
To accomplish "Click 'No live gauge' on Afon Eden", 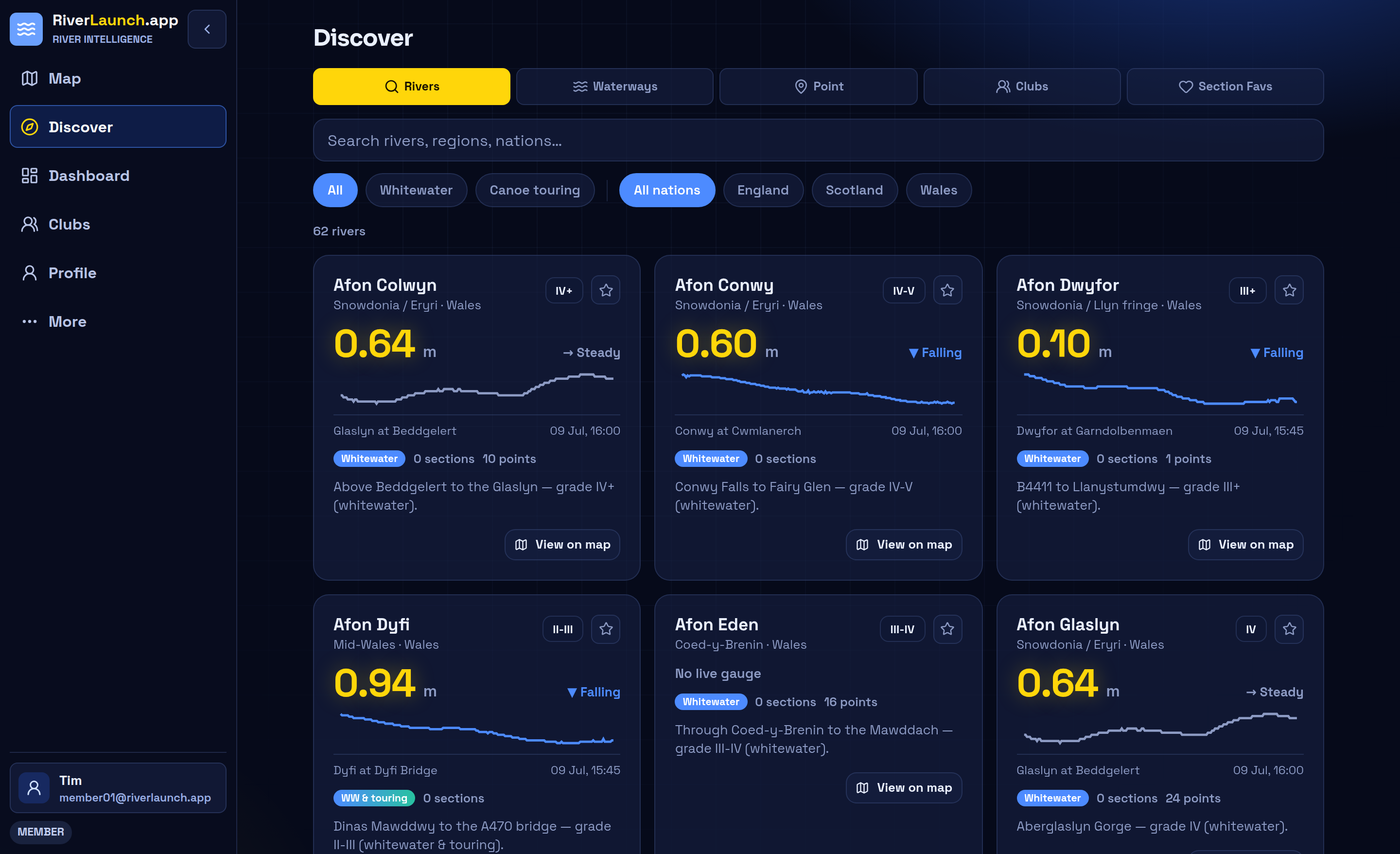I will [x=717, y=674].
